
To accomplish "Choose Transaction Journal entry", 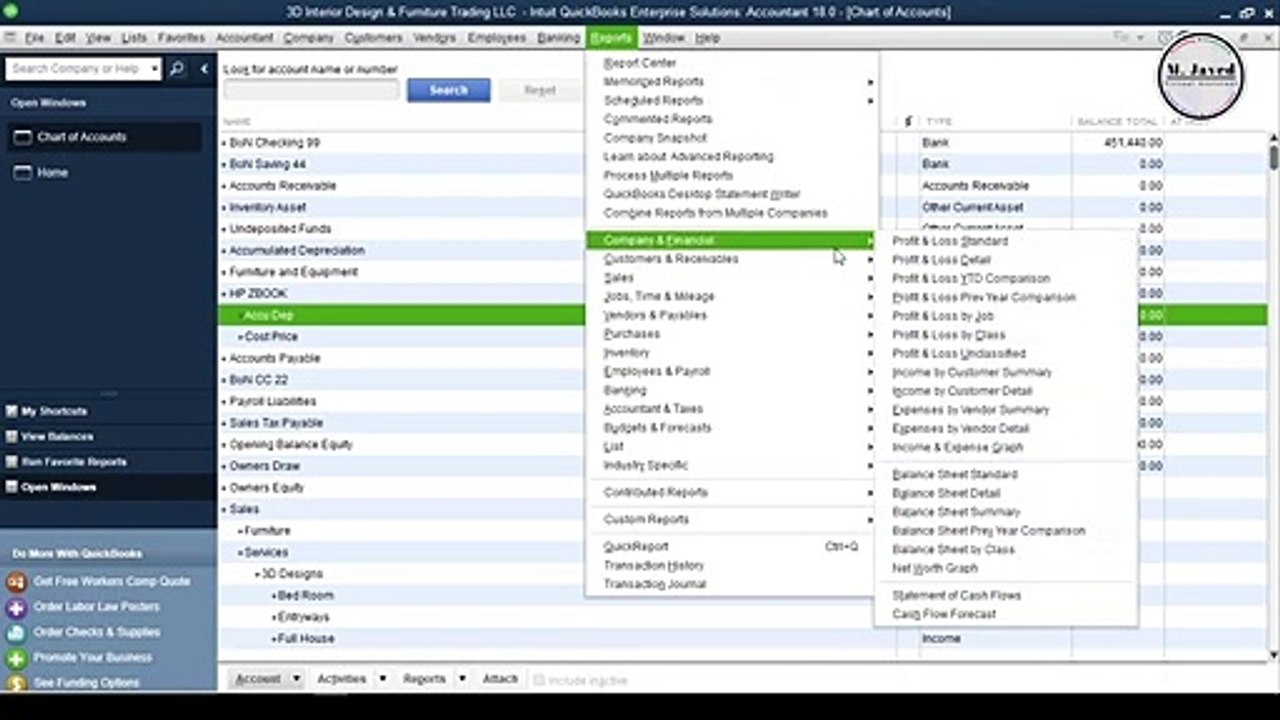I will click(x=655, y=584).
